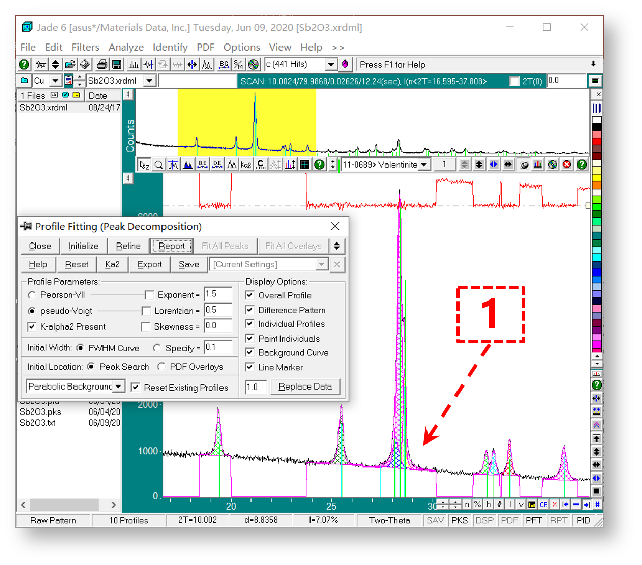Image resolution: width=642 pixels, height=565 pixels.
Task: Click the CF icon below the plot
Action: click(x=545, y=504)
